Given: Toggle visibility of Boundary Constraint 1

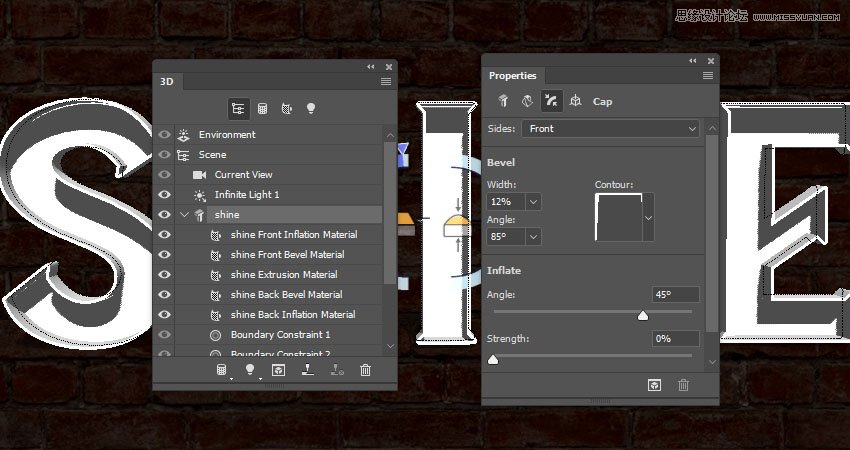Looking at the screenshot, I should [x=164, y=335].
